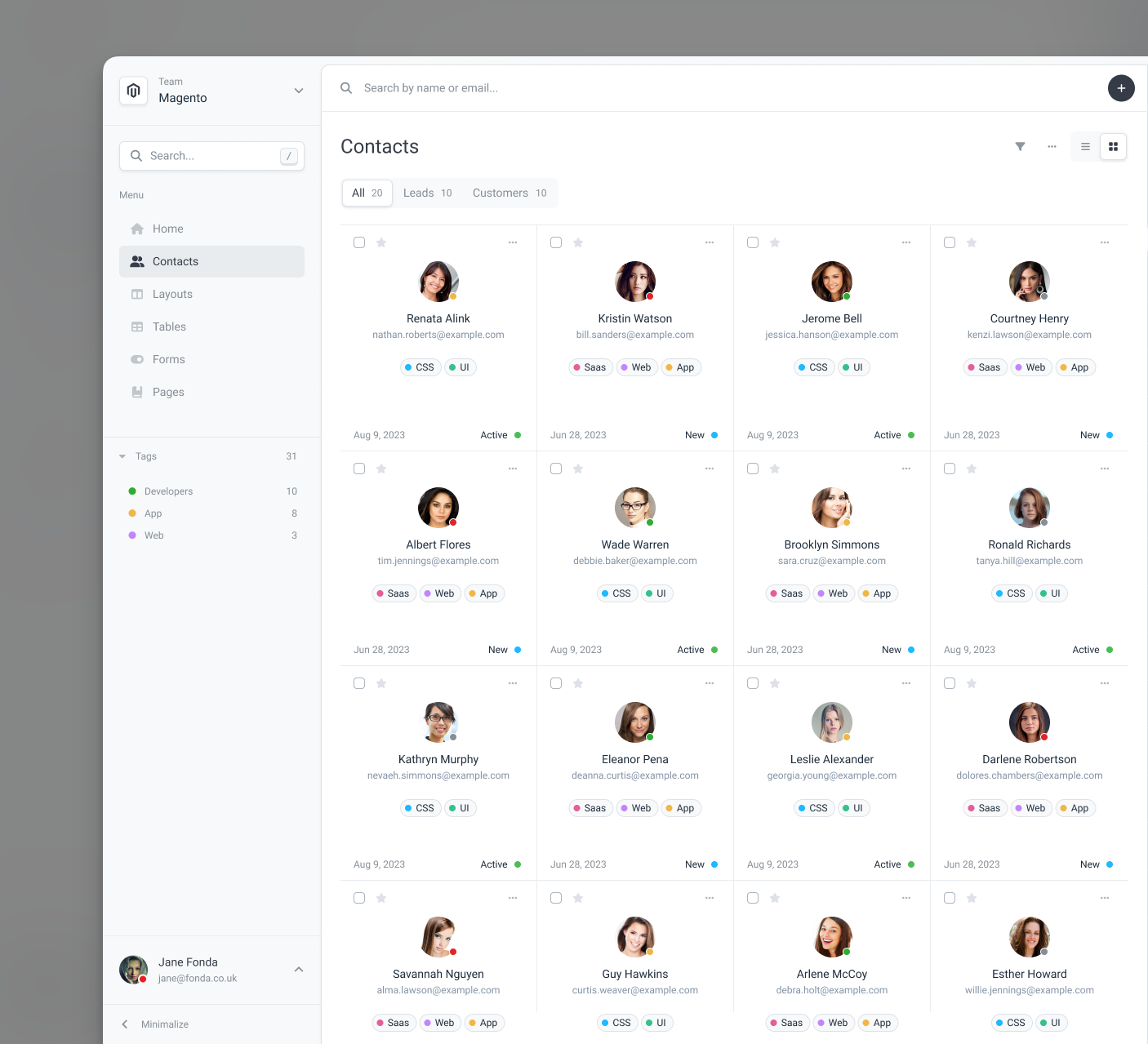Collapse the Tags section in the sidebar
The height and width of the screenshot is (1044, 1148).
122,456
